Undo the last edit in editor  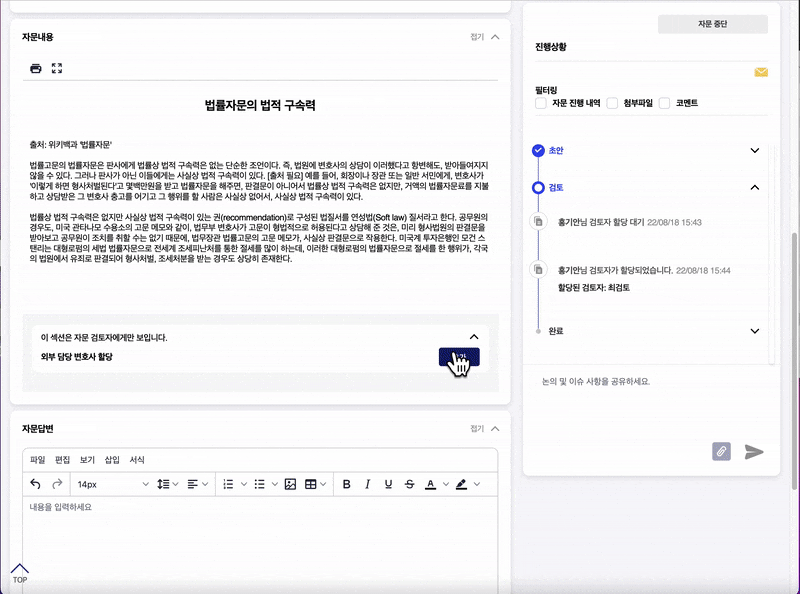tap(35, 484)
